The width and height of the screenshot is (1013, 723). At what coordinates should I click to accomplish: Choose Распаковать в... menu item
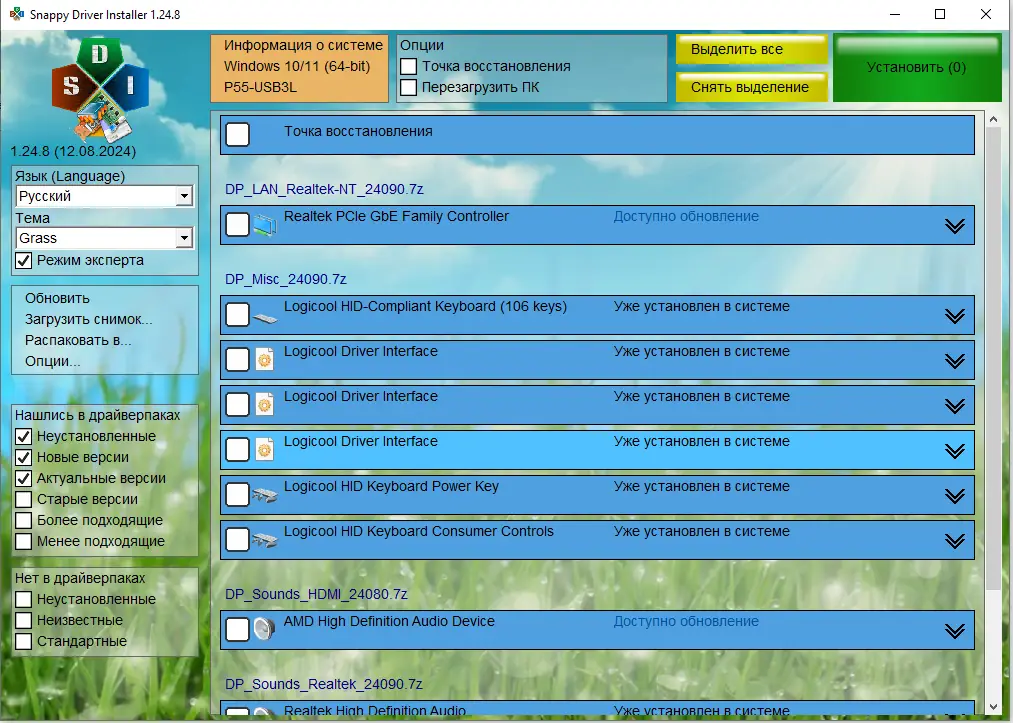click(78, 341)
